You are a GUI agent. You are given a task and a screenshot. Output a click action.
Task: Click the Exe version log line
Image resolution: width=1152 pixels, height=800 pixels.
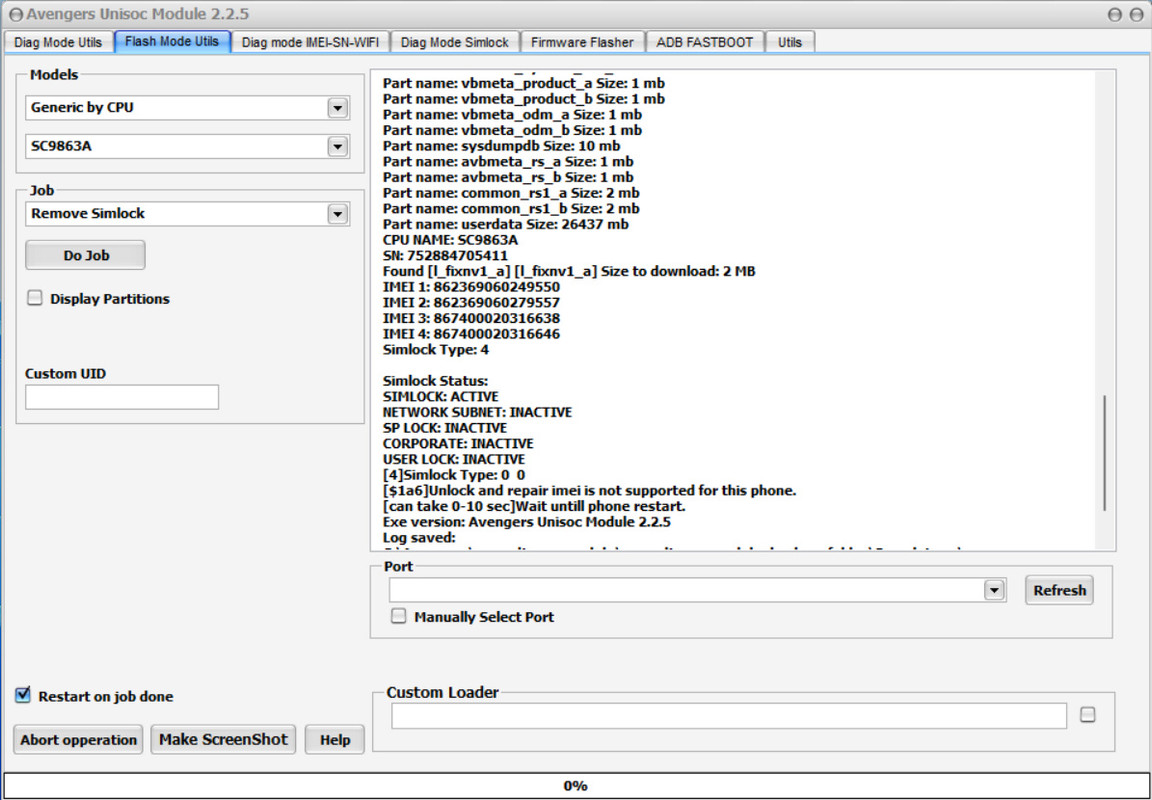[x=527, y=522]
